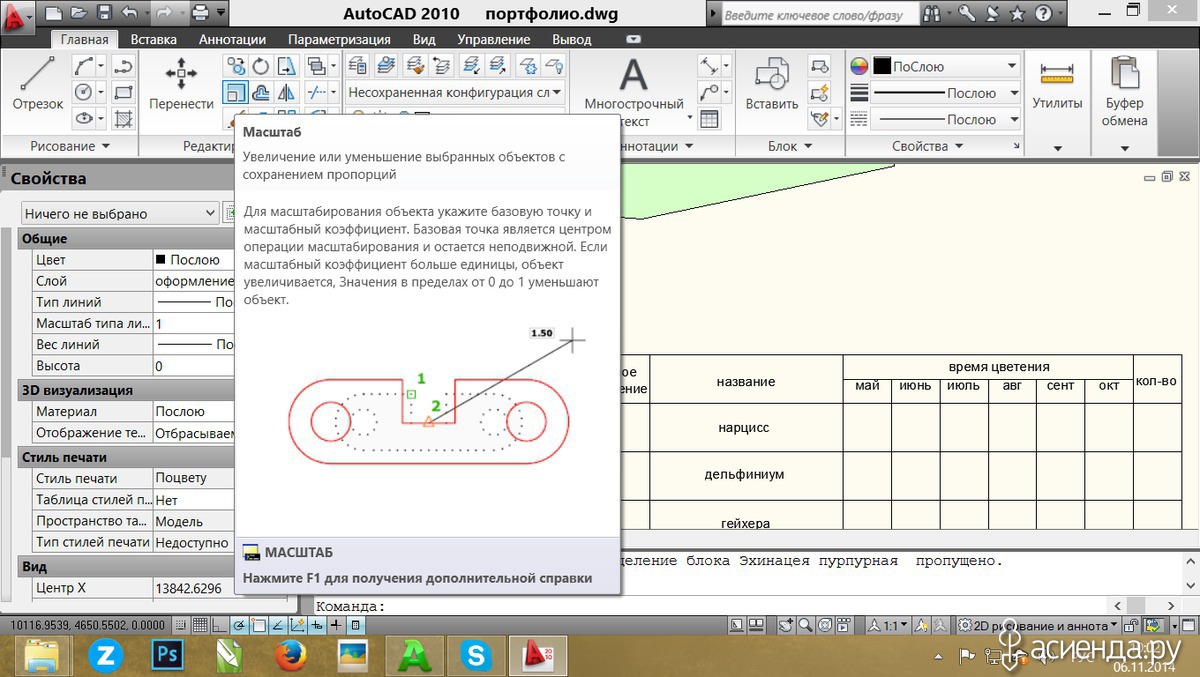This screenshot has width=1200, height=677.
Task: Click the black color box in ПоСлою
Action: pos(882,66)
